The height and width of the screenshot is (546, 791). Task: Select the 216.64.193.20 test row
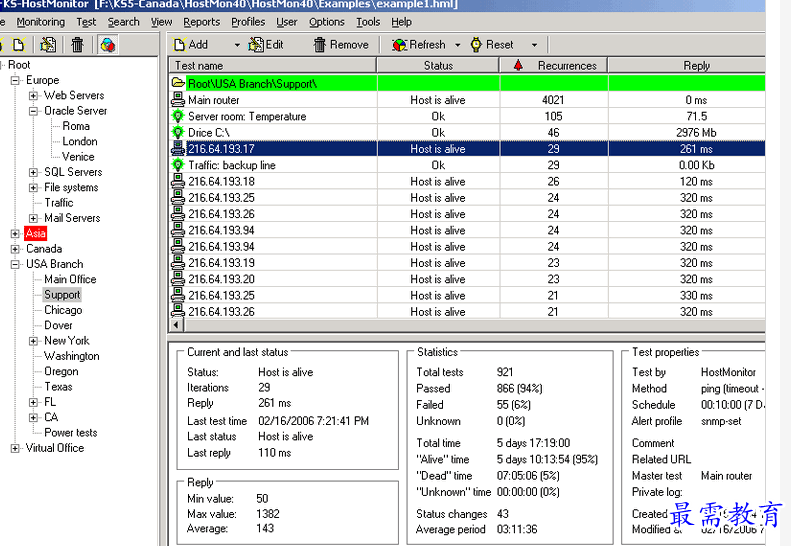click(x=468, y=279)
